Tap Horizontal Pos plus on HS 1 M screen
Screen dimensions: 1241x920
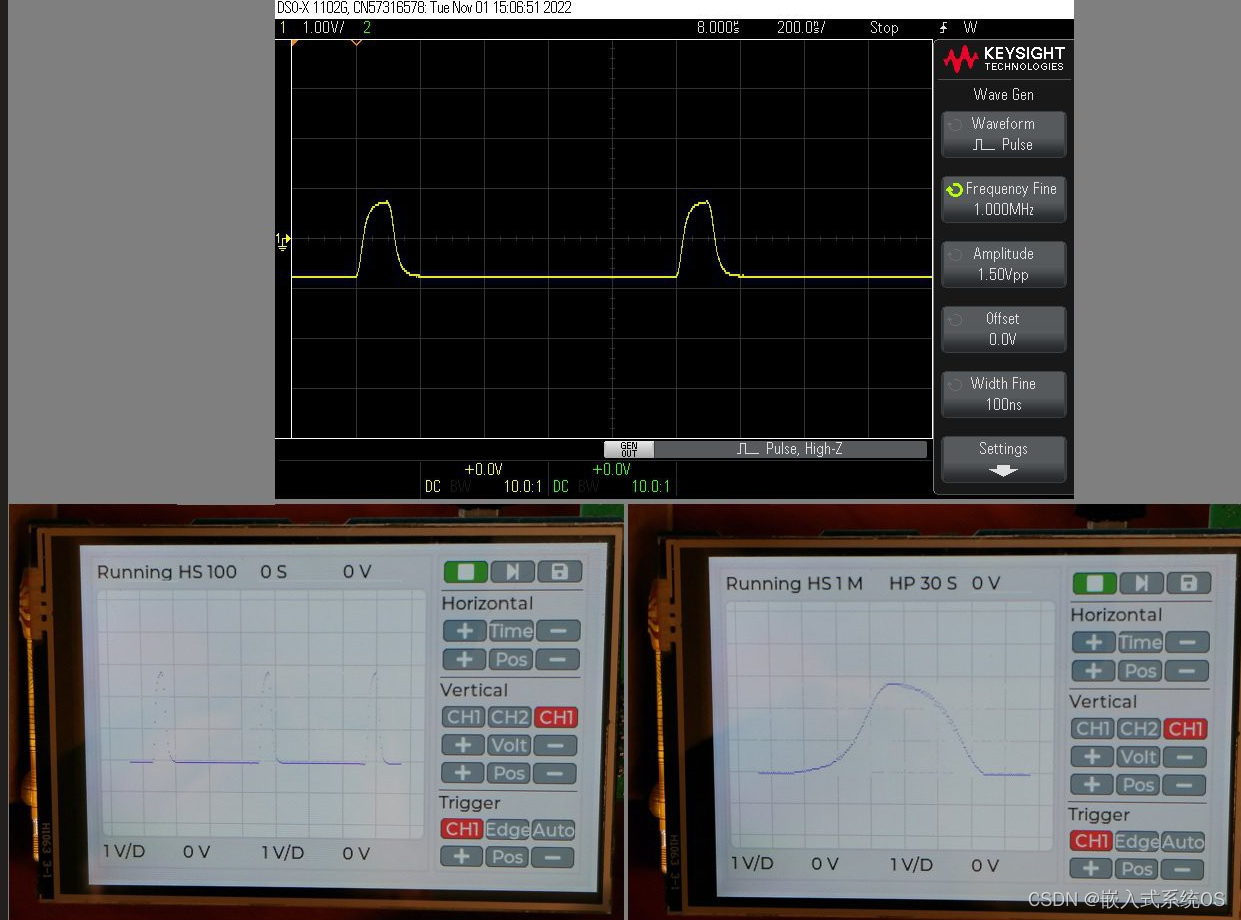[x=1094, y=671]
